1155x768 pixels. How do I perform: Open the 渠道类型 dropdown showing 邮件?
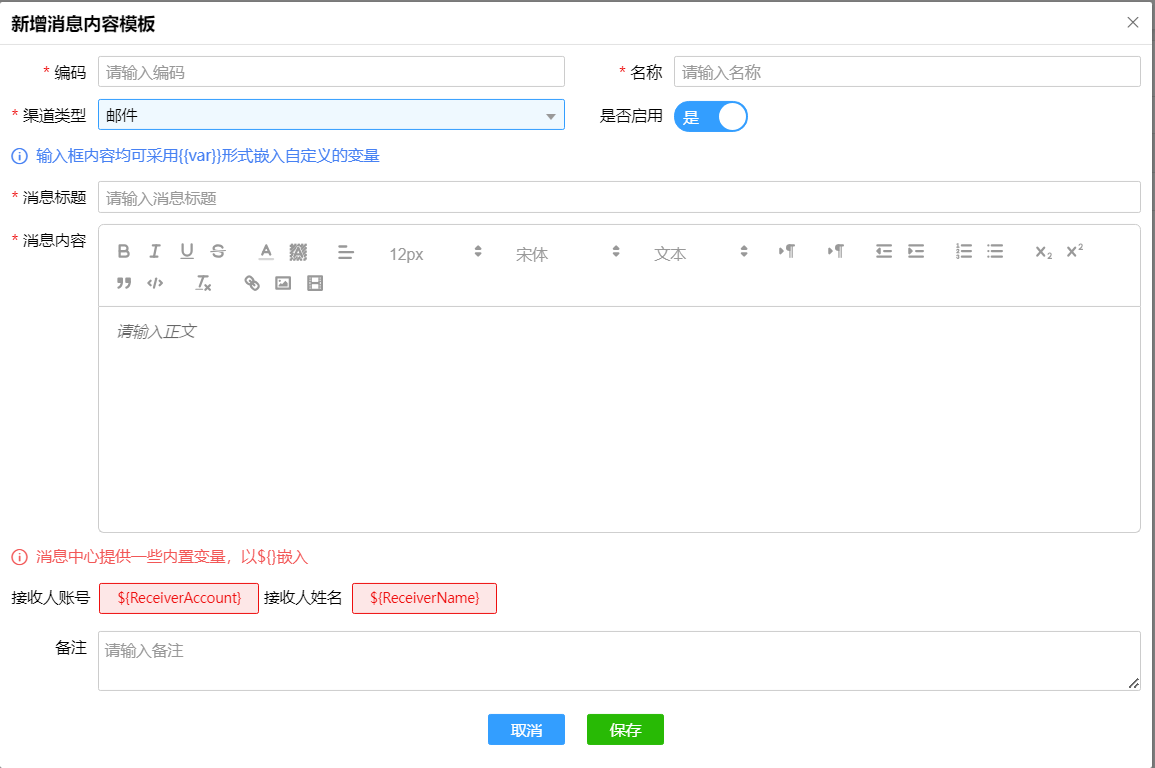331,115
